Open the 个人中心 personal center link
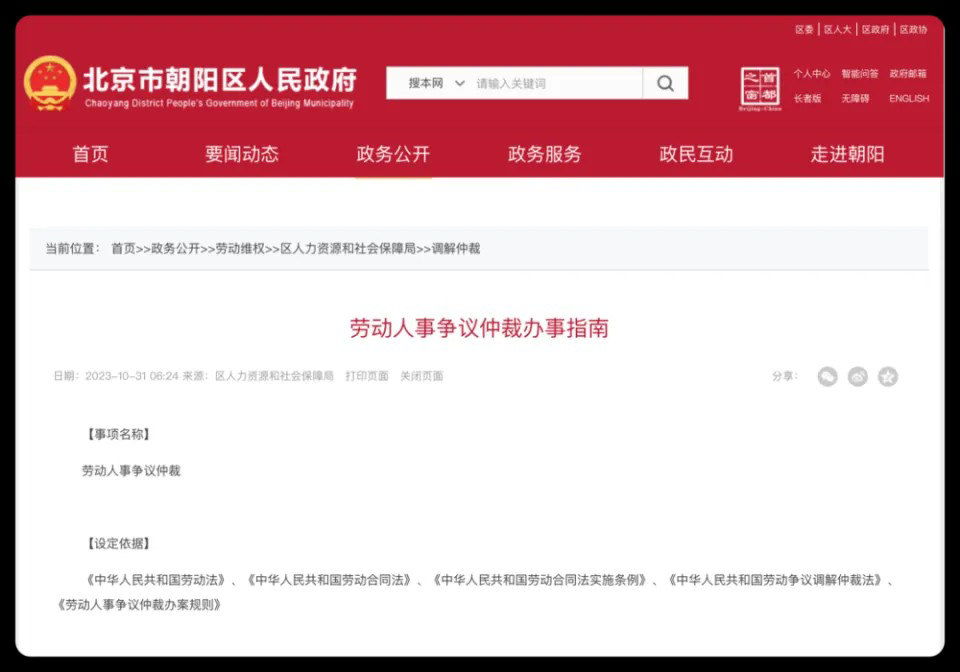Image resolution: width=960 pixels, height=672 pixels. click(x=811, y=74)
